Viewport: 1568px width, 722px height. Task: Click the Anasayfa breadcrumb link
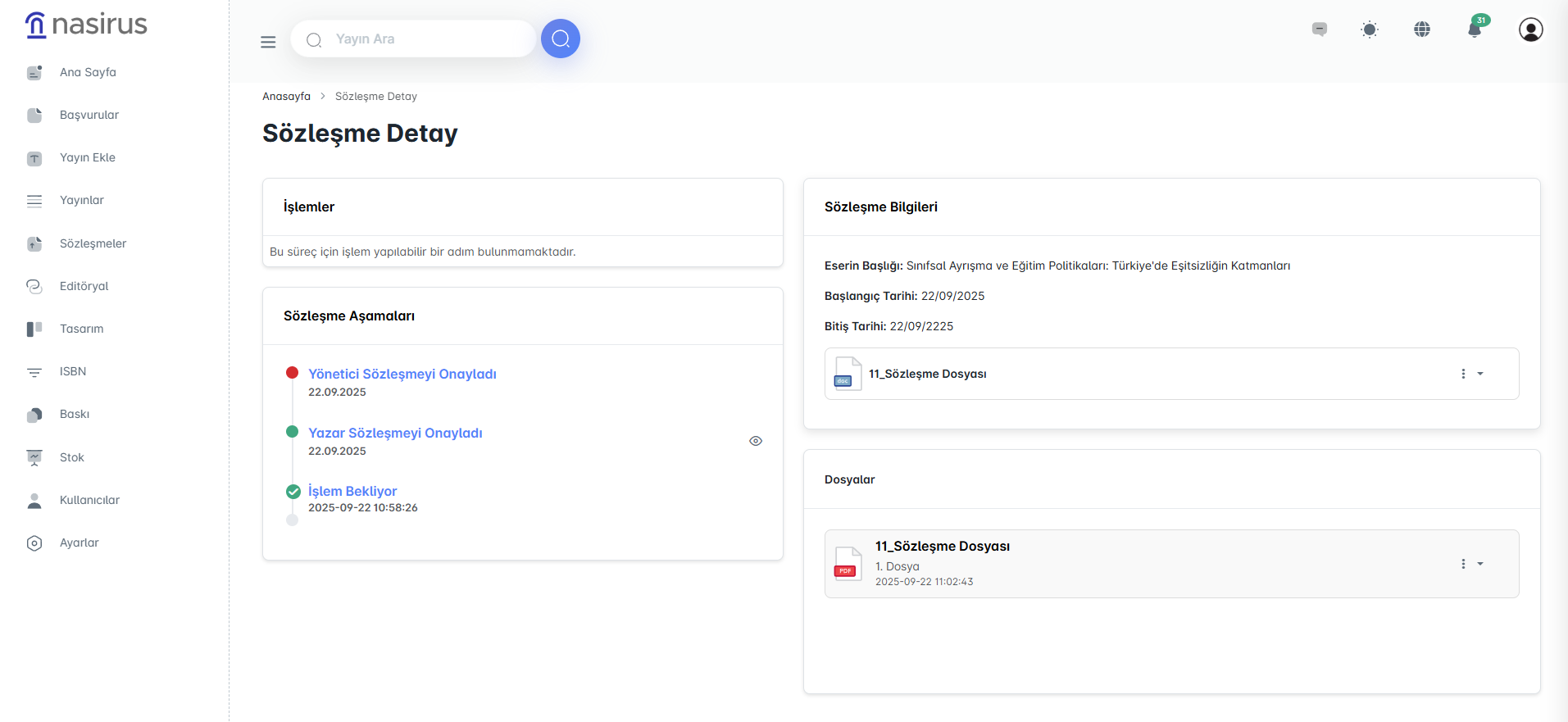[286, 96]
